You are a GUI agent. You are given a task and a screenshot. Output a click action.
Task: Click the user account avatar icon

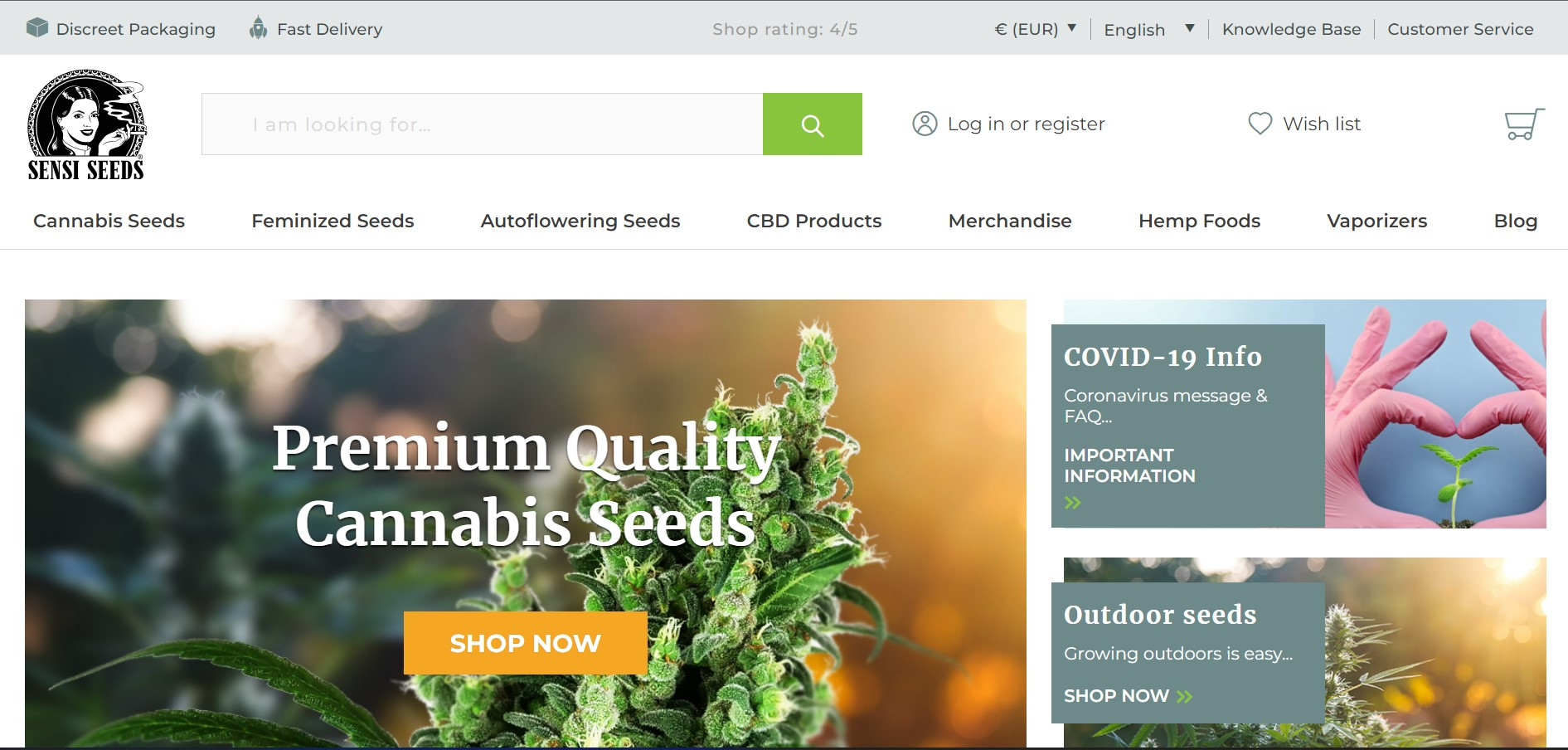(925, 124)
